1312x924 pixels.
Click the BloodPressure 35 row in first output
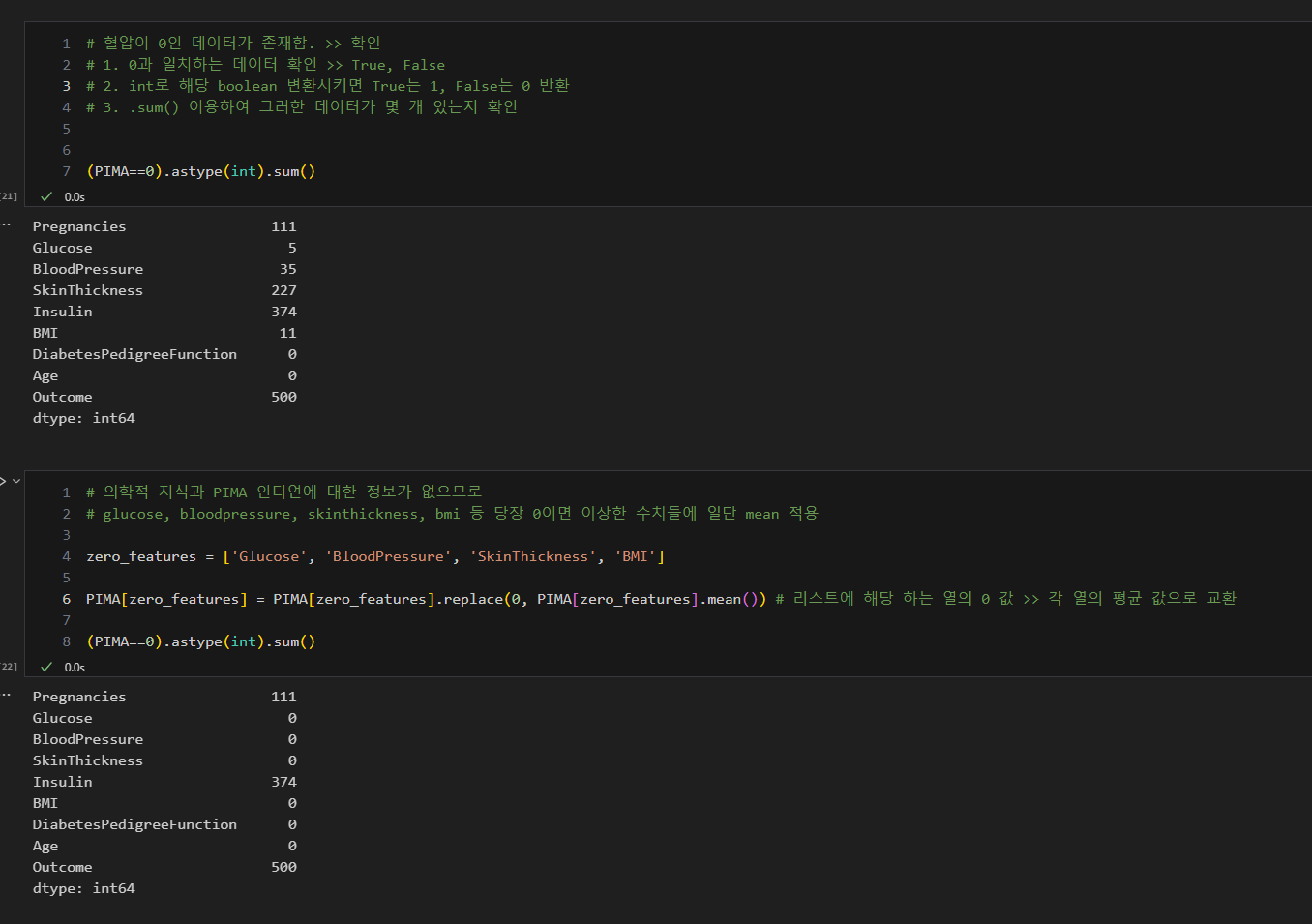[x=164, y=269]
